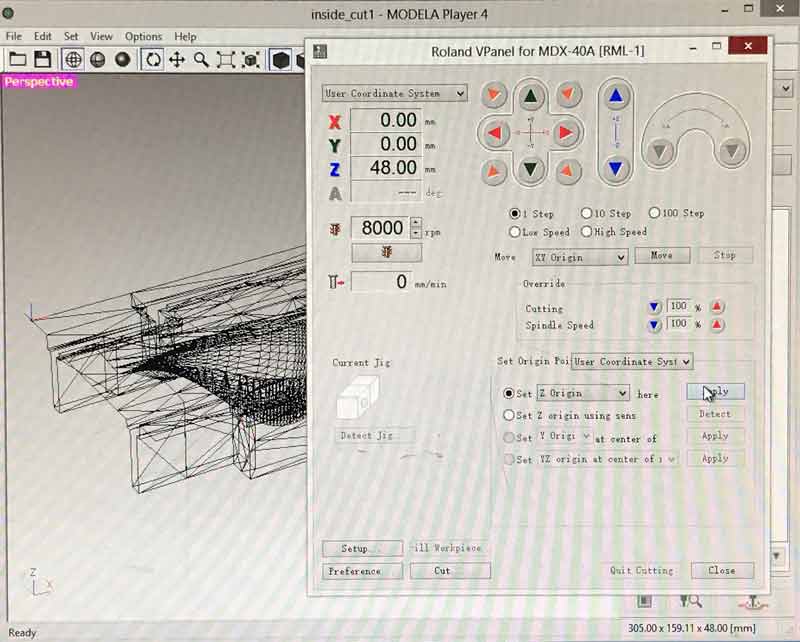This screenshot has height=642, width=800.
Task: Click the Perspective view label
Action: coord(39,82)
